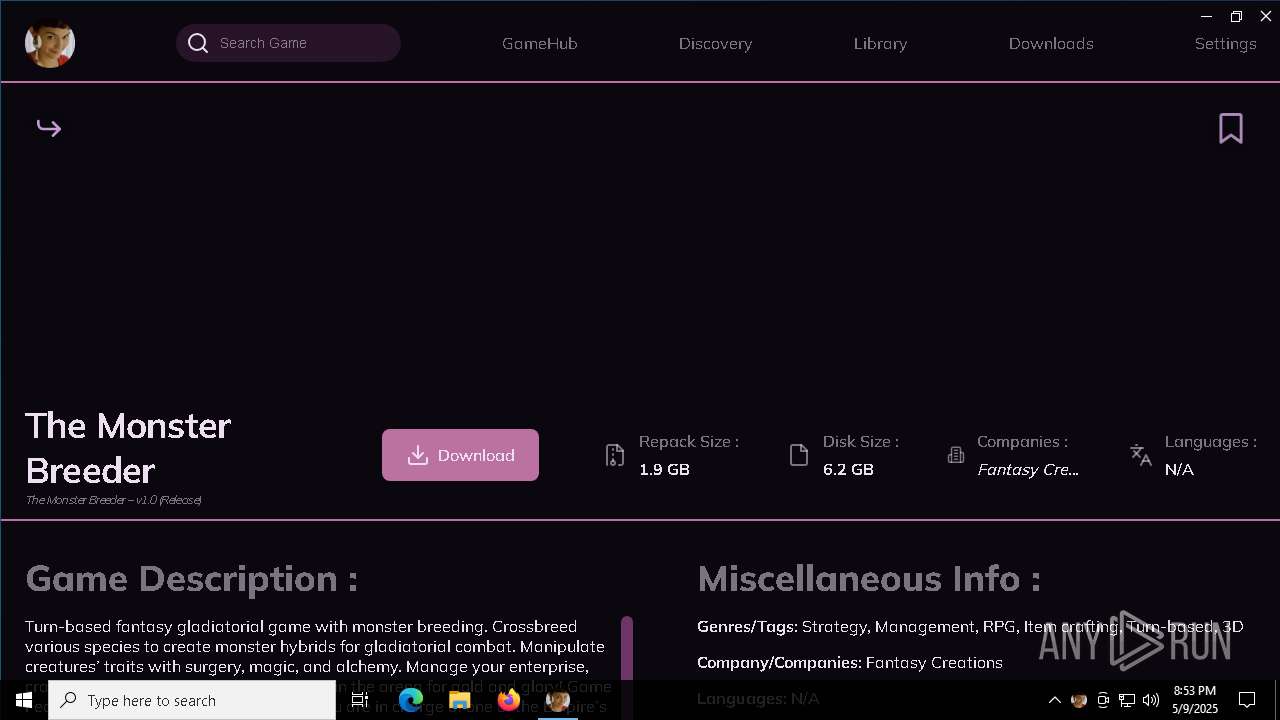Open the GameHub tab

pos(540,43)
